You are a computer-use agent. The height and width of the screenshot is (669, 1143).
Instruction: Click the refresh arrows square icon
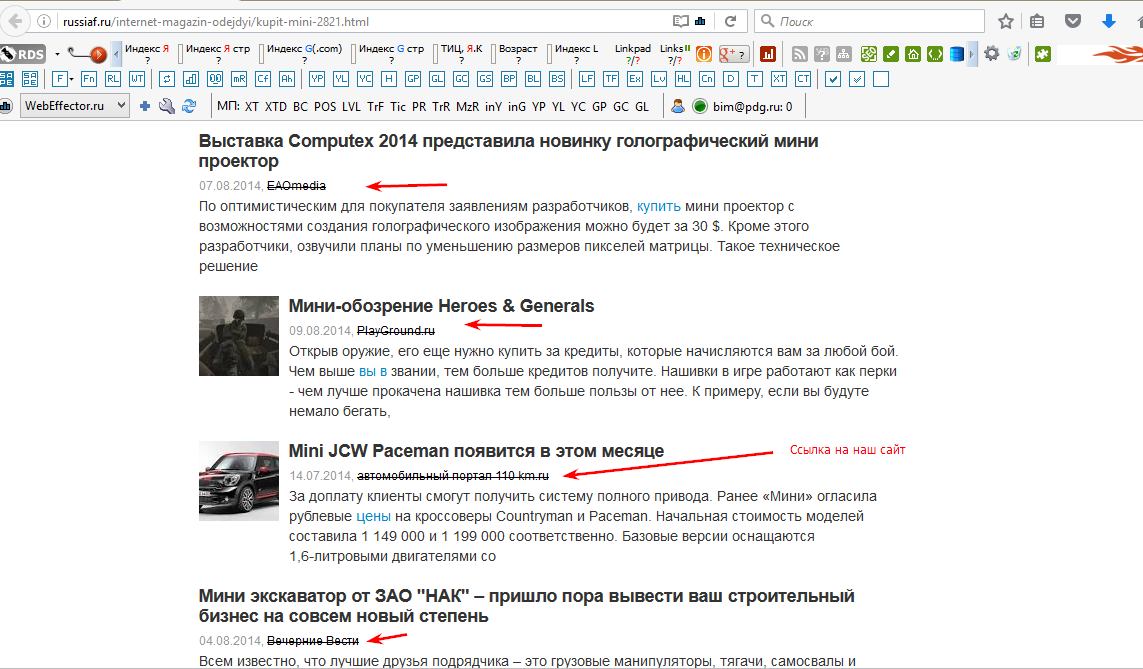click(167, 79)
